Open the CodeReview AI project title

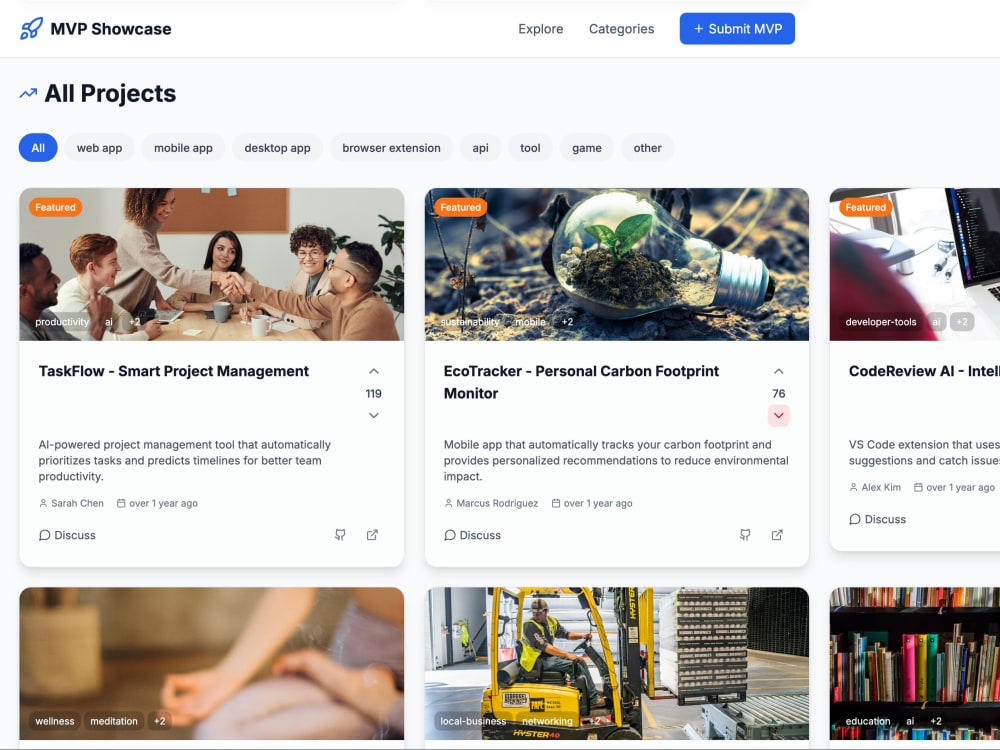click(x=924, y=371)
